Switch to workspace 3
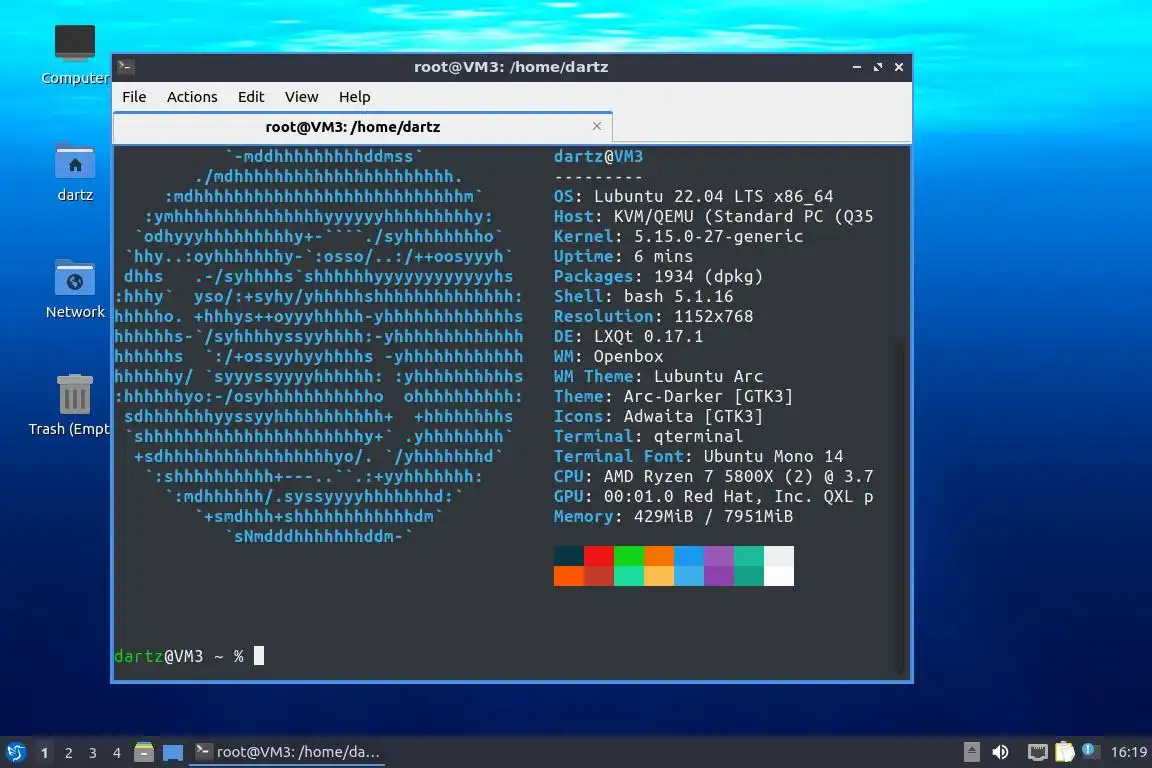Viewport: 1152px width, 768px height. click(93, 753)
